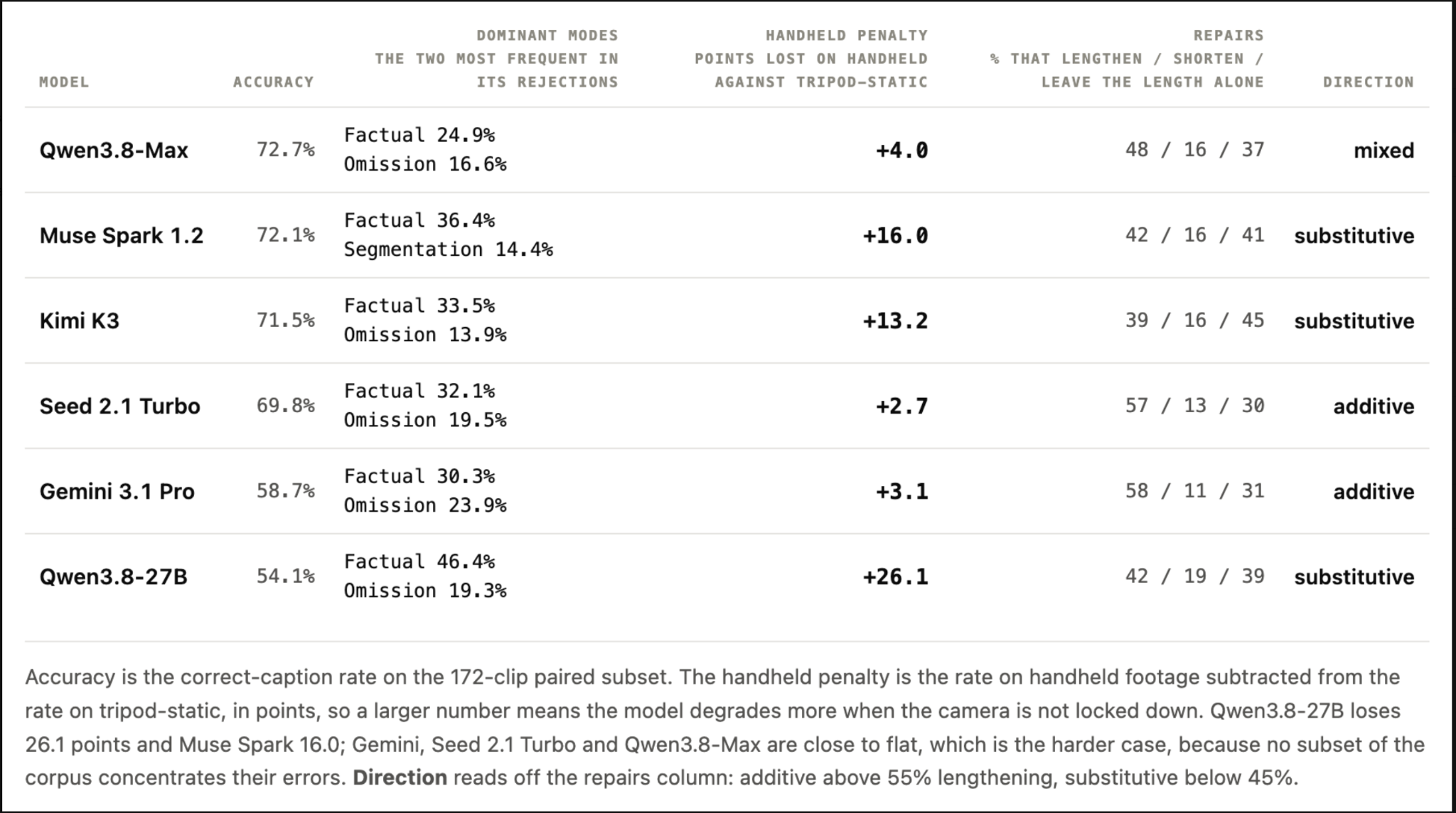Click the bold Direction word in footnote

[x=400, y=777]
